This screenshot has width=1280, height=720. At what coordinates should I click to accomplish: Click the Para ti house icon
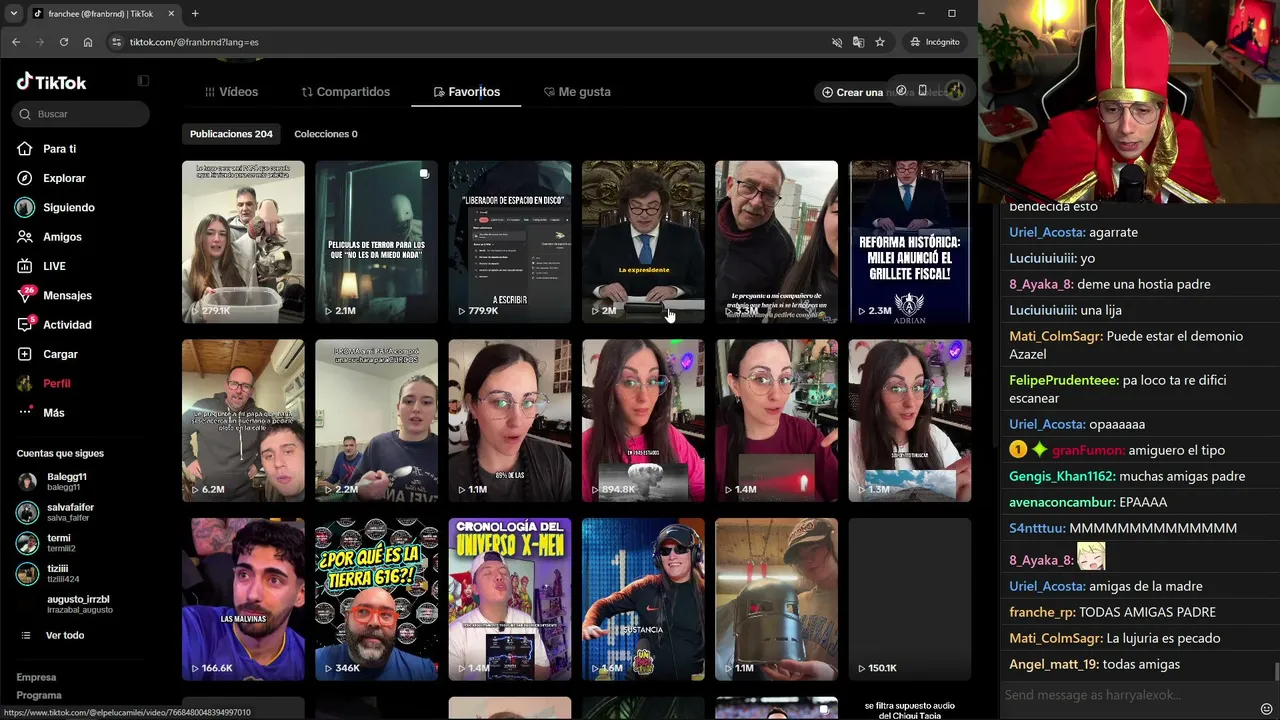[25, 149]
